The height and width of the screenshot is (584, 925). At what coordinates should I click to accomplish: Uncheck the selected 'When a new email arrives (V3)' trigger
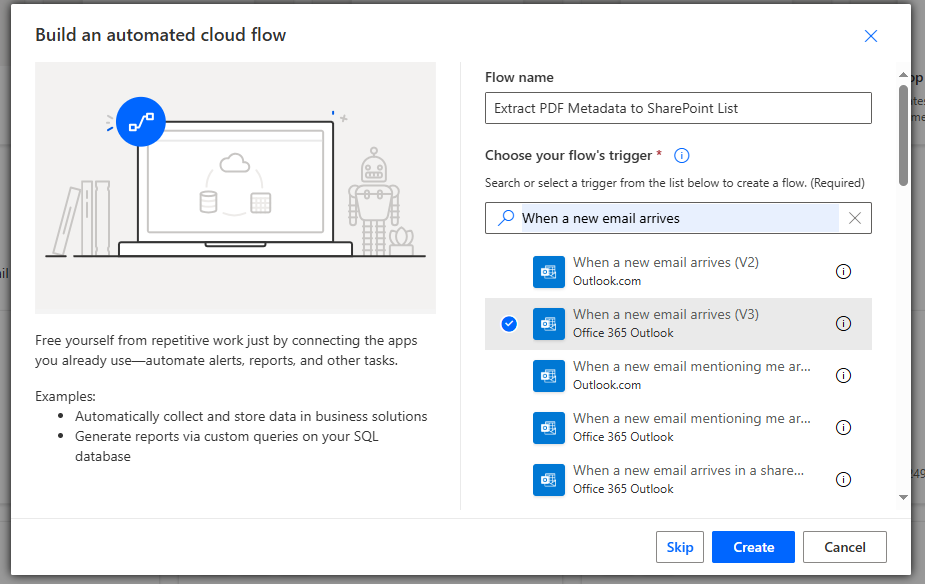(x=509, y=324)
